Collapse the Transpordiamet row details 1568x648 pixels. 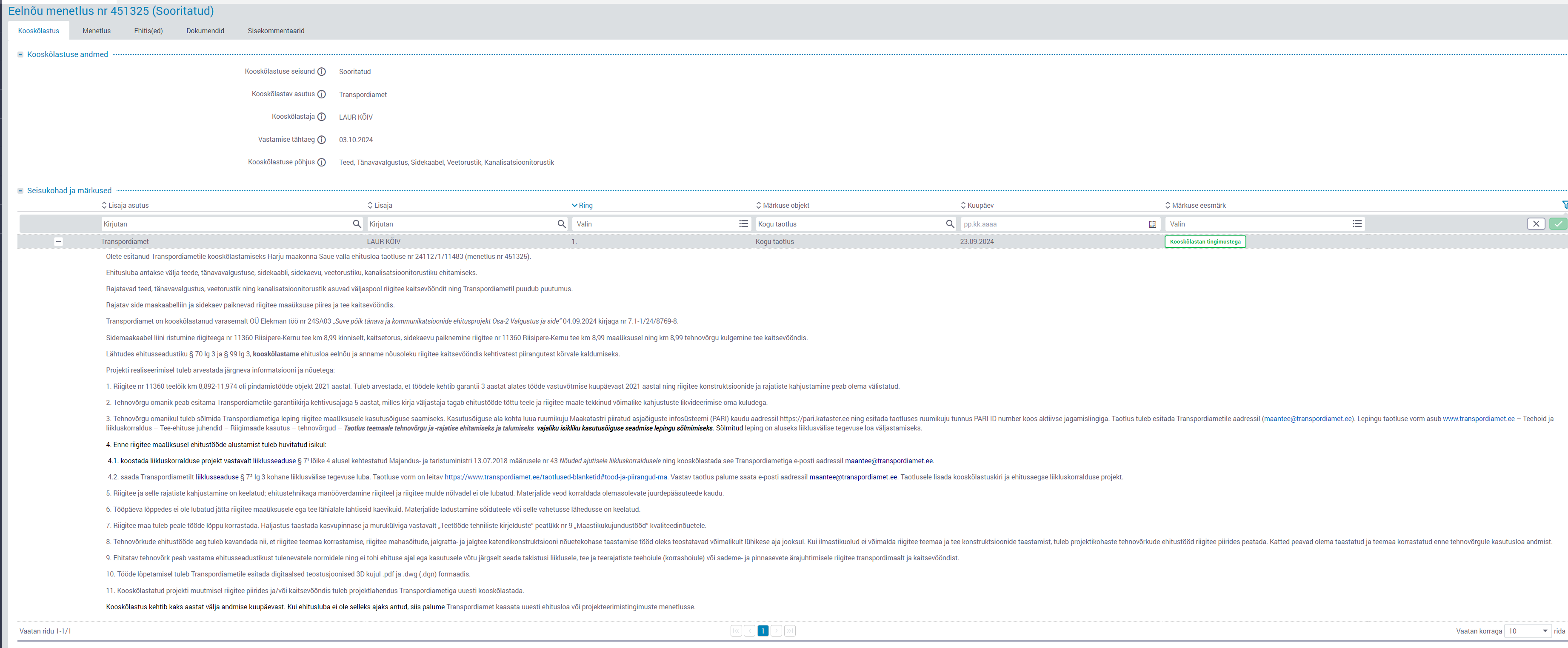58,242
